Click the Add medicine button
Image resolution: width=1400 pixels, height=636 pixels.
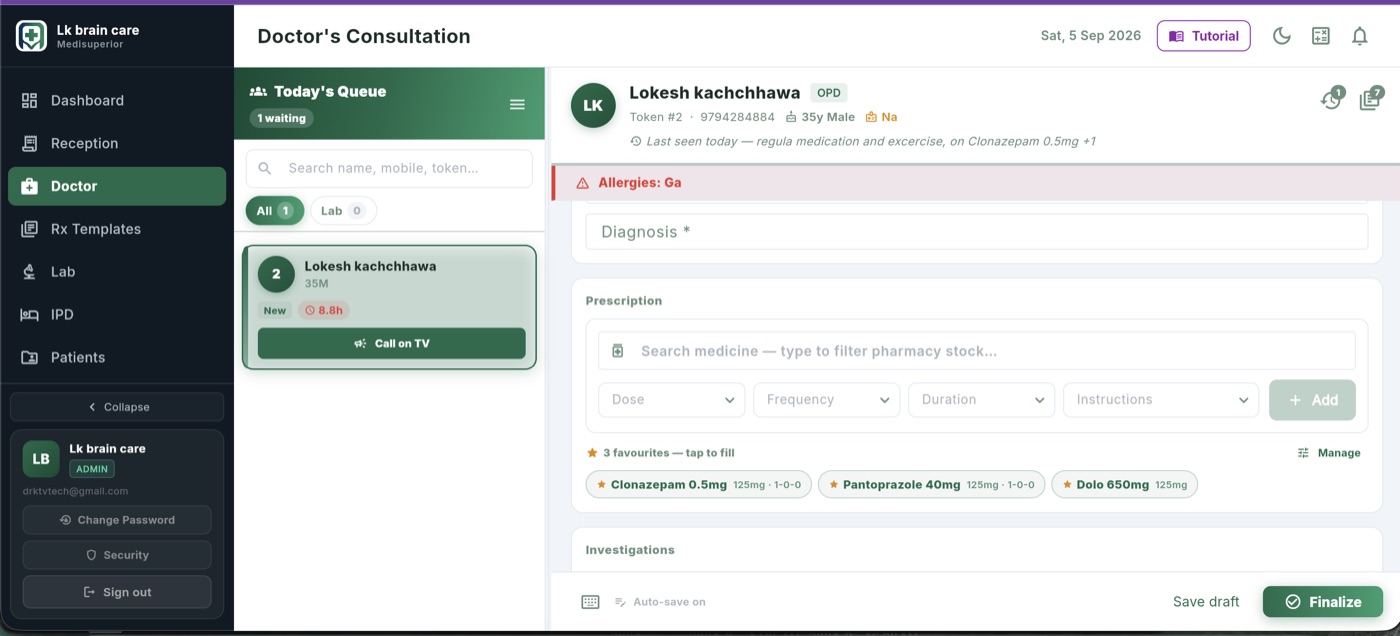1312,400
